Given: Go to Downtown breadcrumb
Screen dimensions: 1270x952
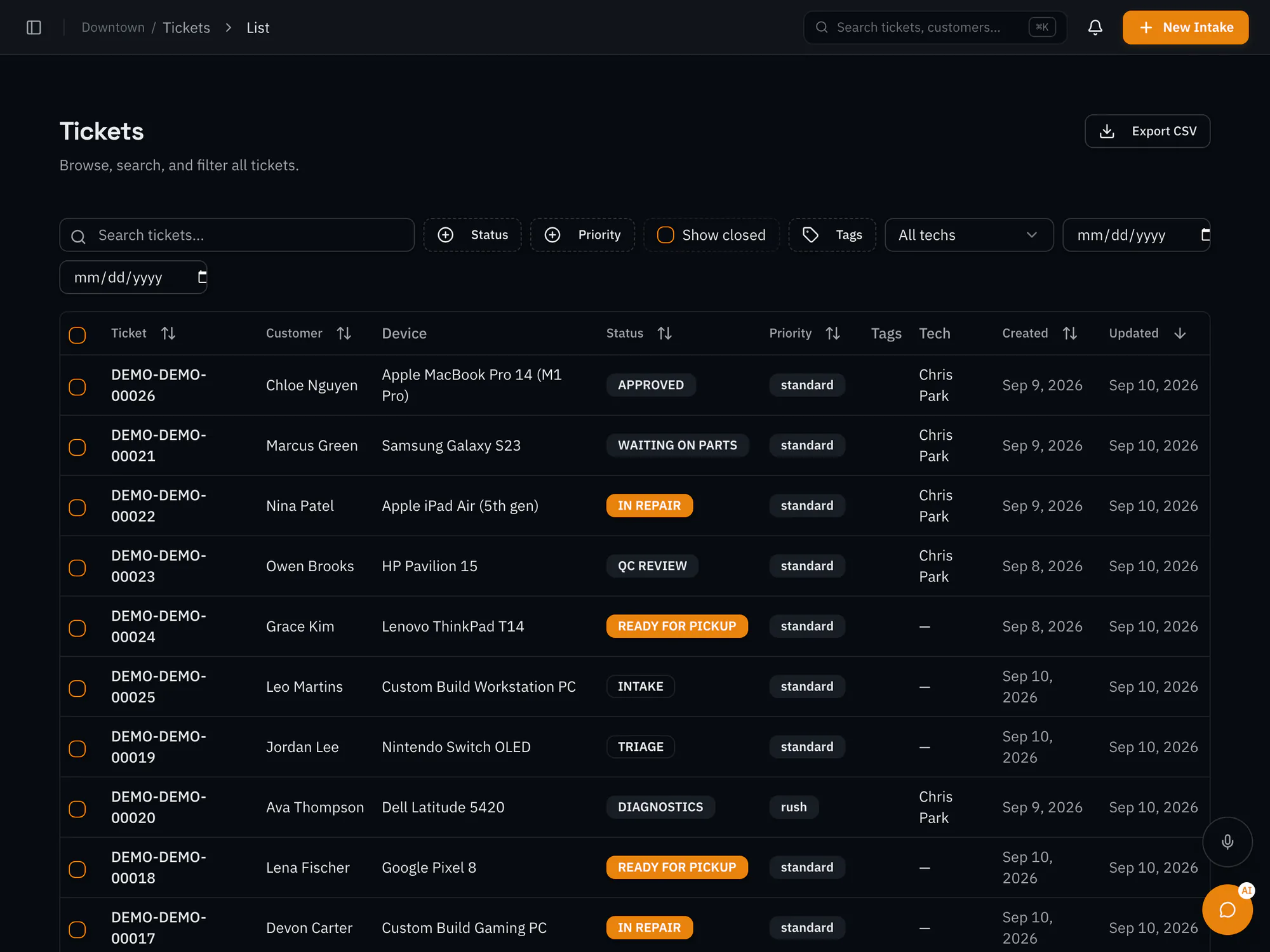Looking at the screenshot, I should click(x=113, y=27).
